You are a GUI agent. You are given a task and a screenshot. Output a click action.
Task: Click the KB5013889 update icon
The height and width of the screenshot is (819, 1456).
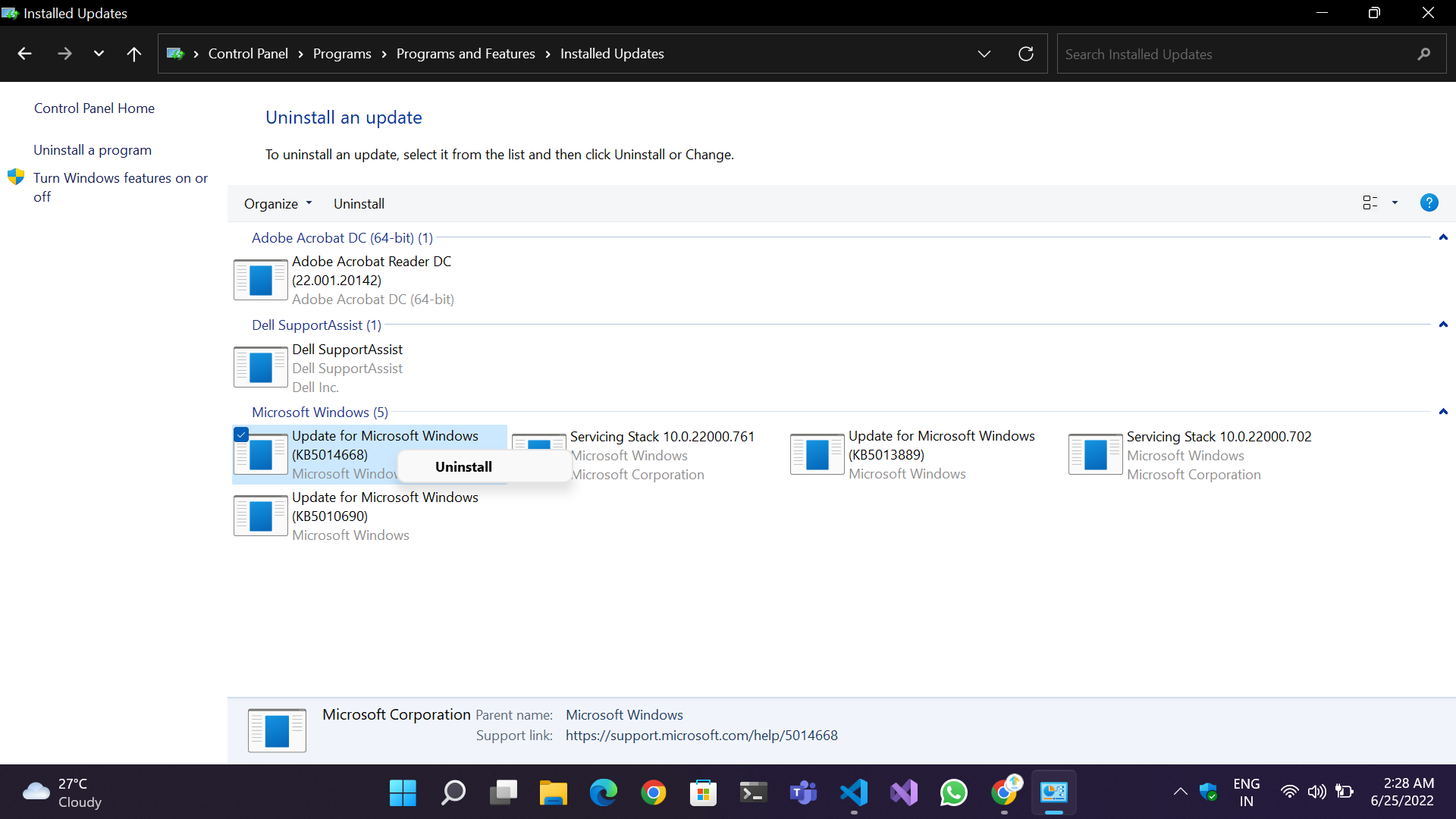click(817, 454)
